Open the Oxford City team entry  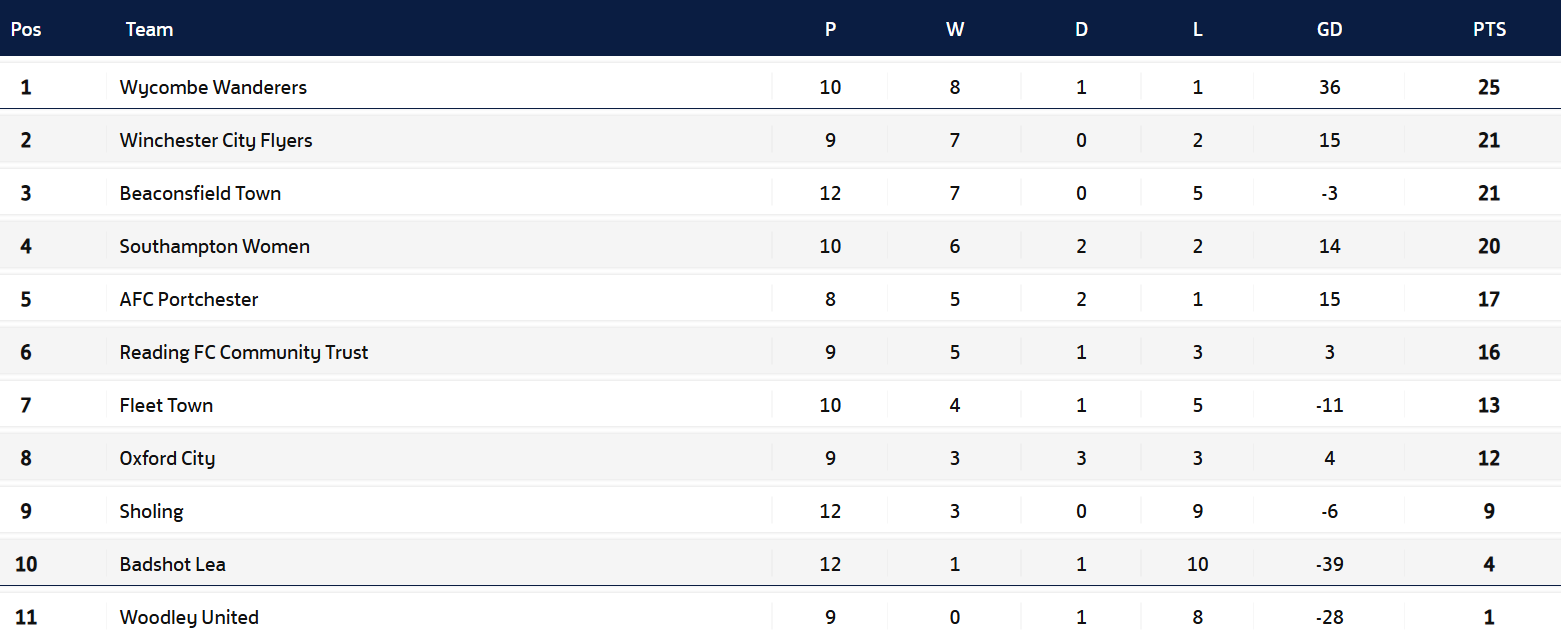click(167, 458)
